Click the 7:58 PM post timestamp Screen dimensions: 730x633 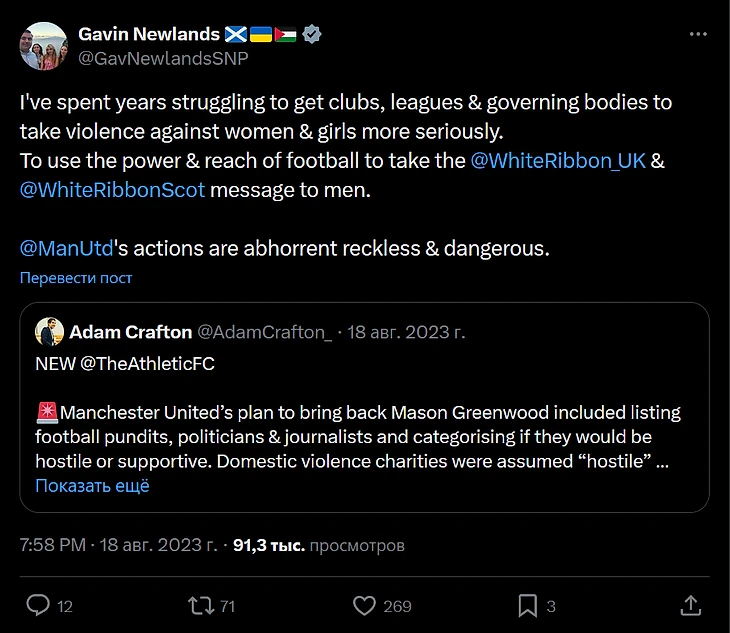point(54,546)
